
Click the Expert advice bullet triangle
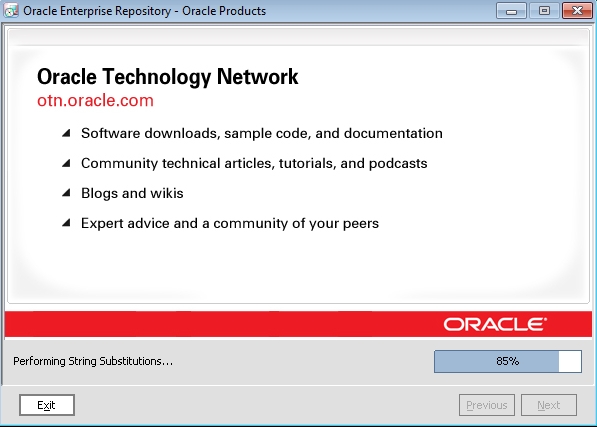tap(66, 223)
